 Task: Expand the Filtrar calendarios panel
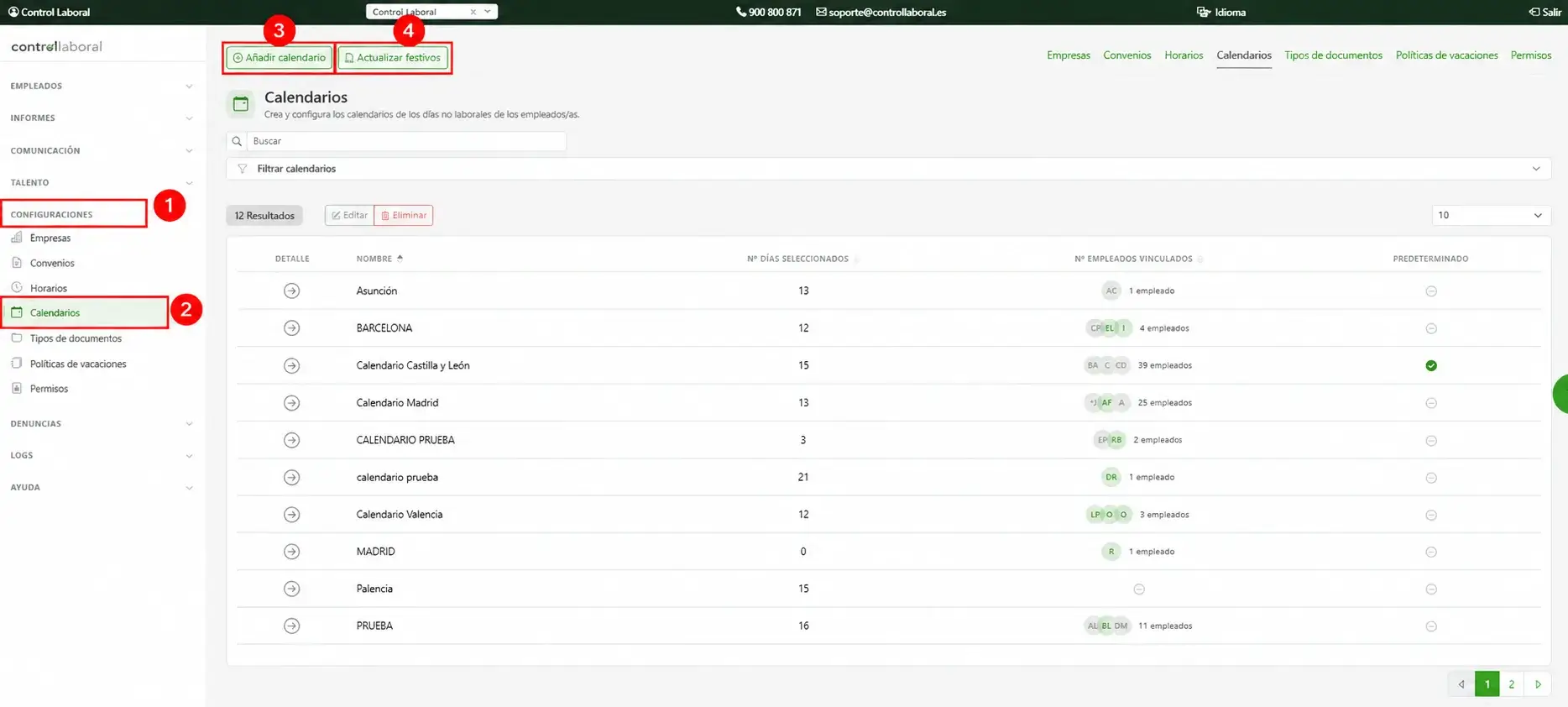point(888,169)
